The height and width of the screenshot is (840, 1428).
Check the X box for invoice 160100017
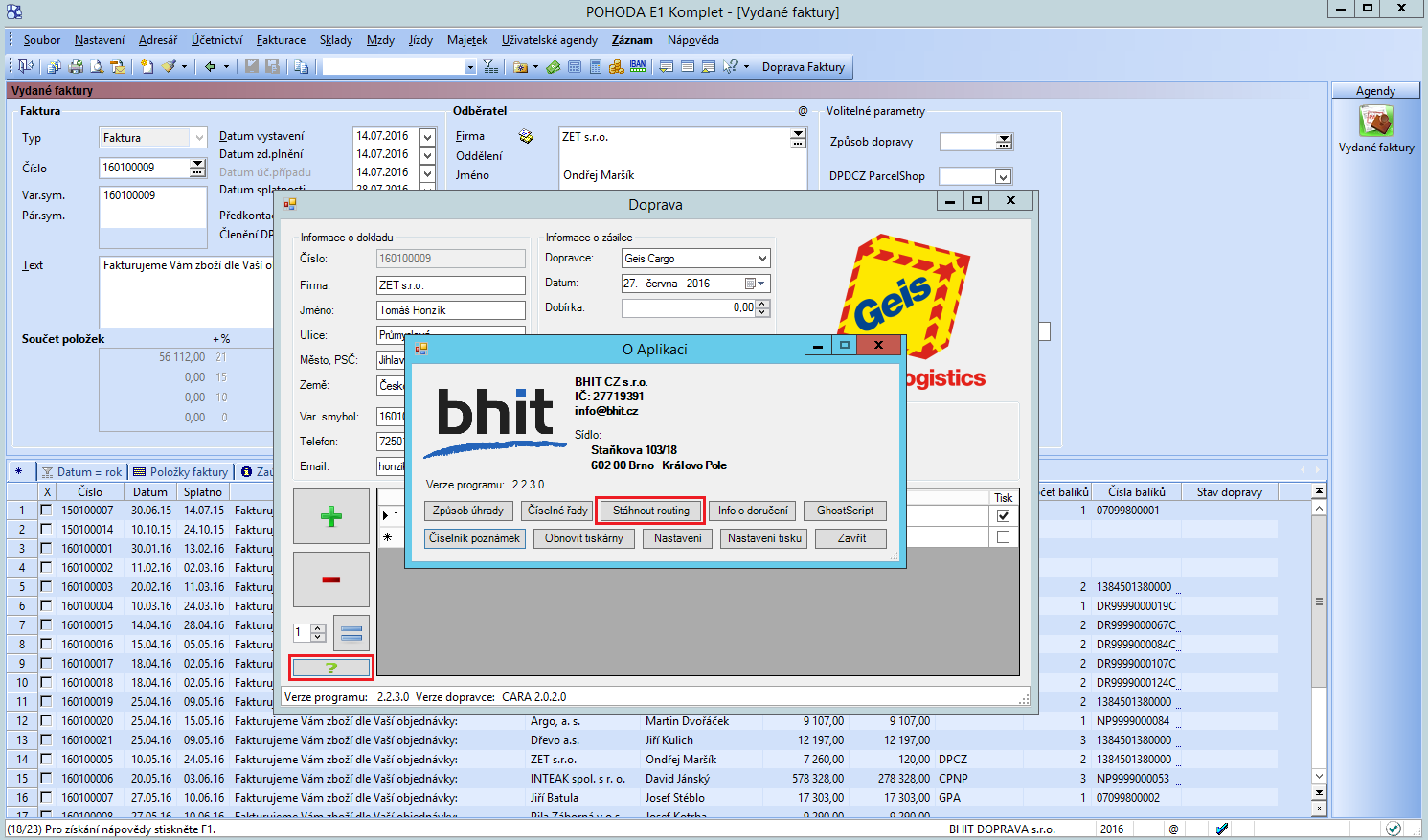click(46, 664)
